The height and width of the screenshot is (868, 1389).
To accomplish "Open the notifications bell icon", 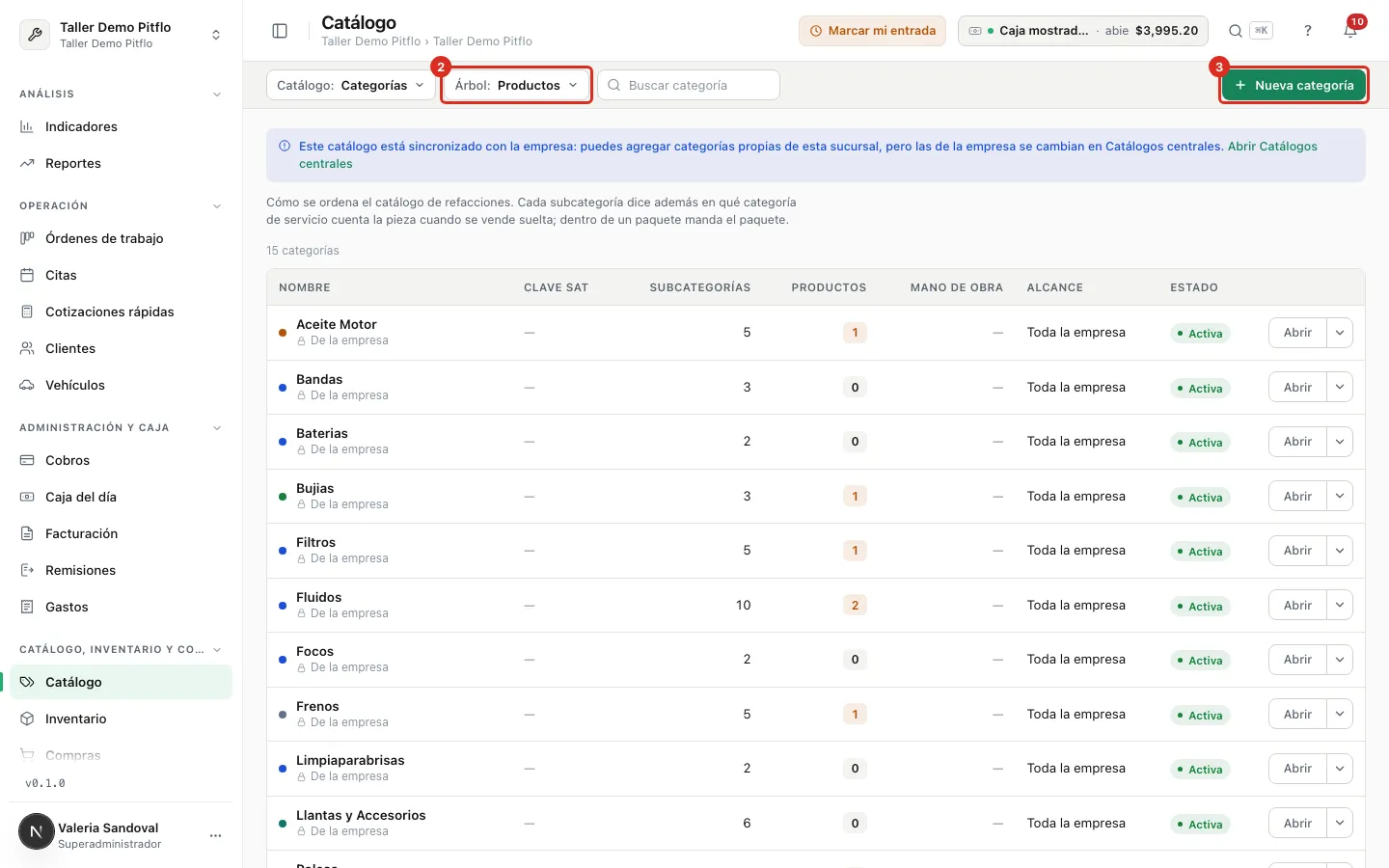I will tap(1350, 31).
